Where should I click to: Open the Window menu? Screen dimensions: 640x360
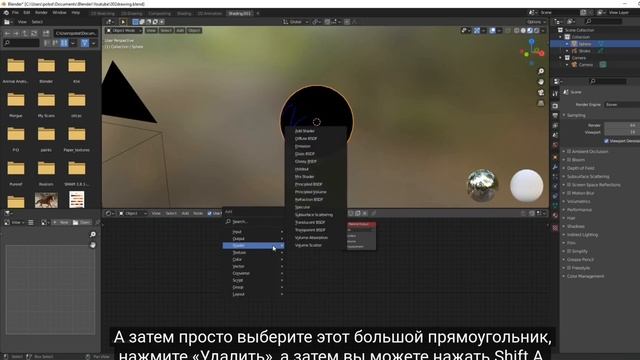click(x=59, y=13)
